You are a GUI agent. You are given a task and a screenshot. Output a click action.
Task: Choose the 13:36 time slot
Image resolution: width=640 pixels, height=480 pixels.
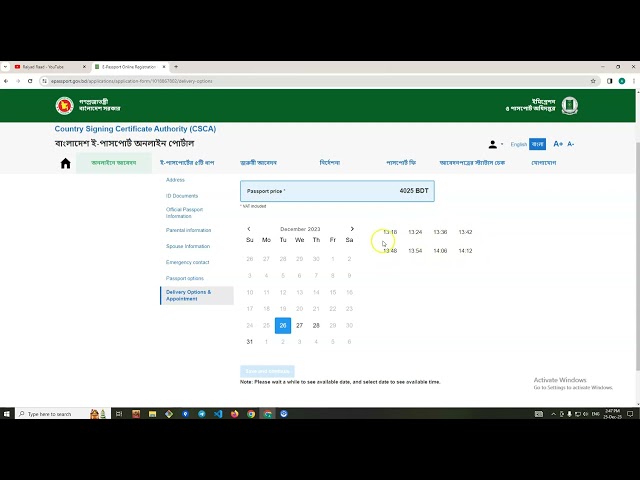(440, 232)
